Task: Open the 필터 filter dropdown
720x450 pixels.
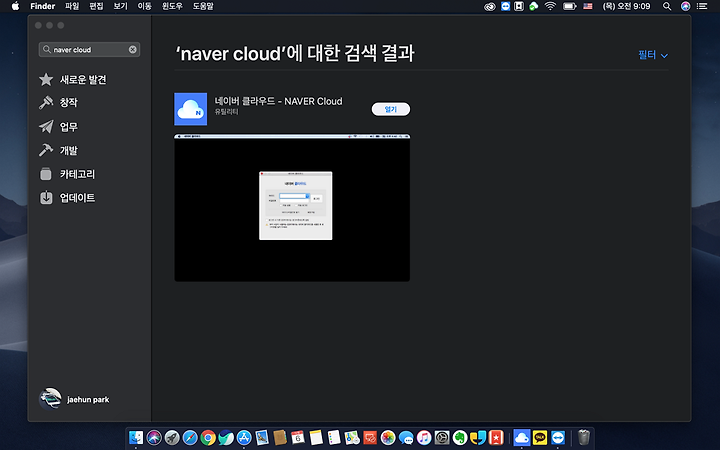Action: [x=653, y=55]
